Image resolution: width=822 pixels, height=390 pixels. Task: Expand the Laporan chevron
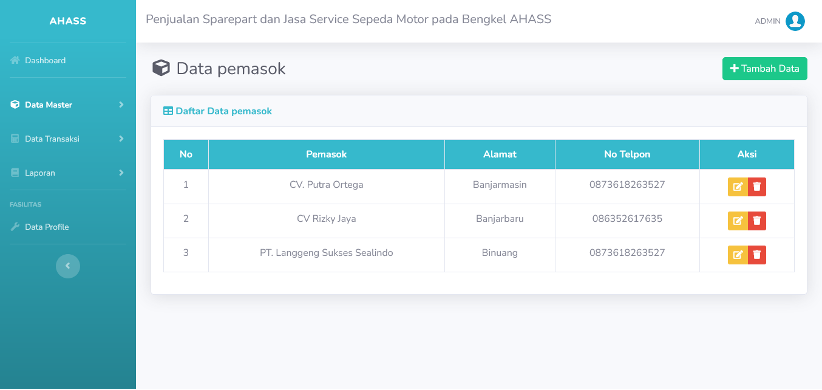121,173
